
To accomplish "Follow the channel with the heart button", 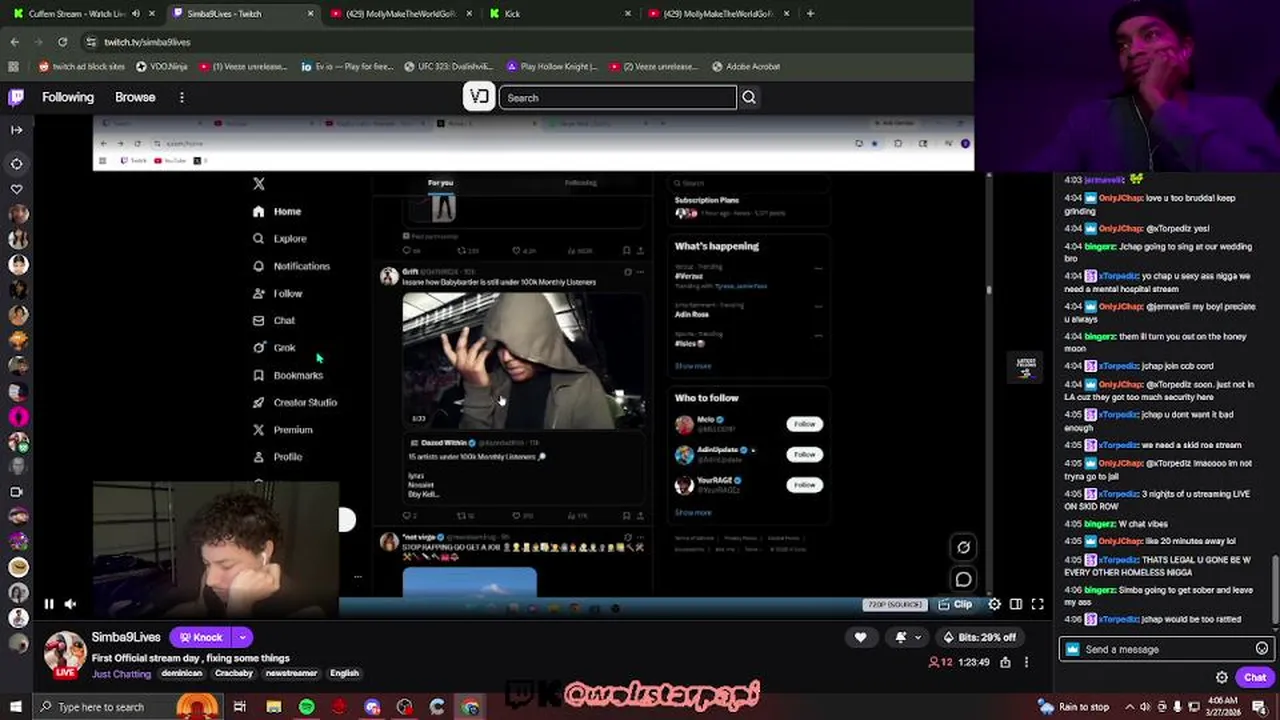I will pyautogui.click(x=860, y=637).
